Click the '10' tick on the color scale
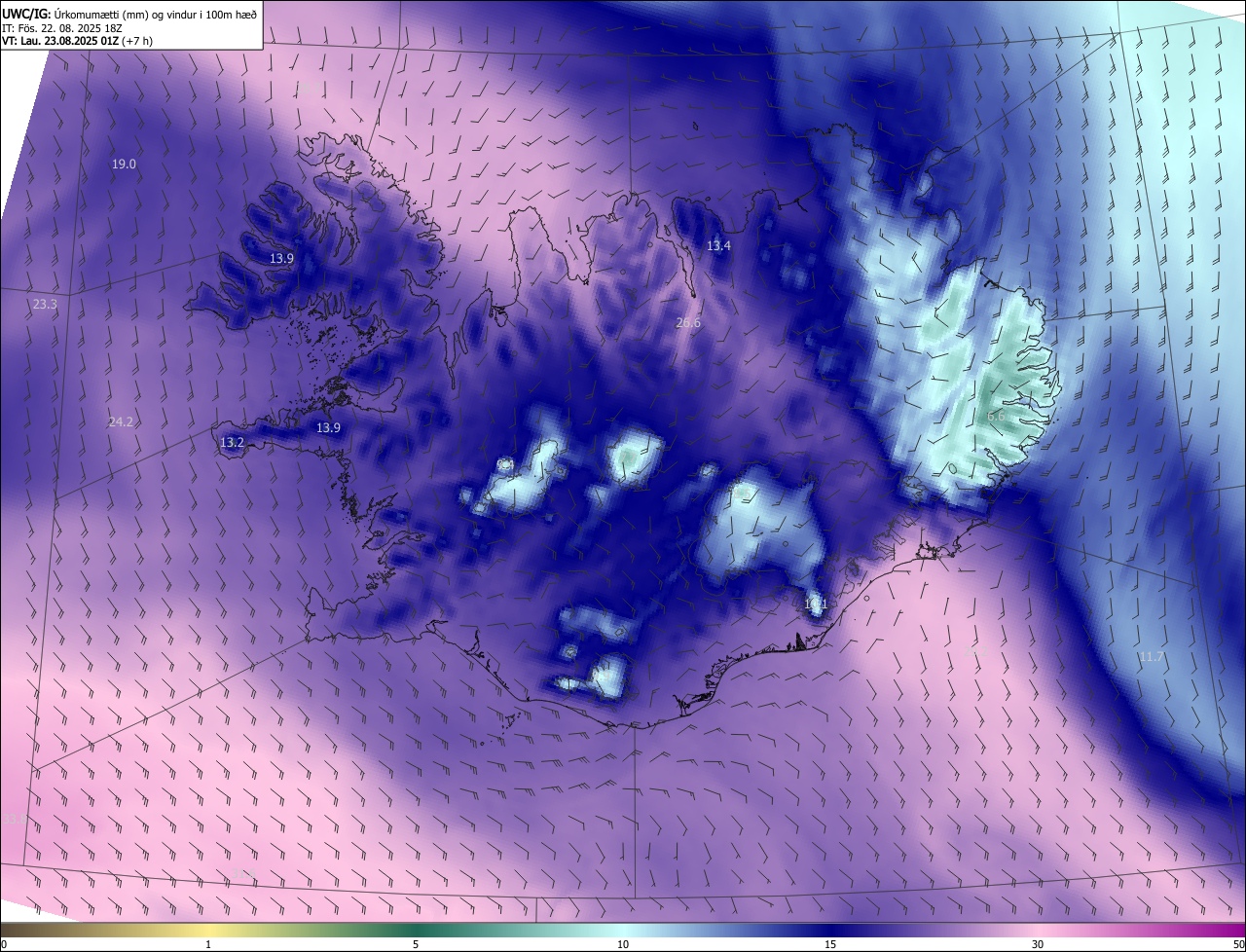The height and width of the screenshot is (952, 1246). point(623,944)
